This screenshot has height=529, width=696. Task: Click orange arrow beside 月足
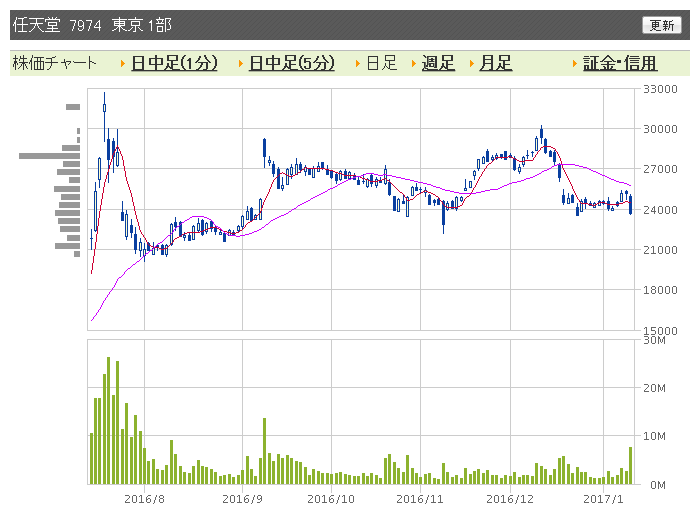click(472, 63)
